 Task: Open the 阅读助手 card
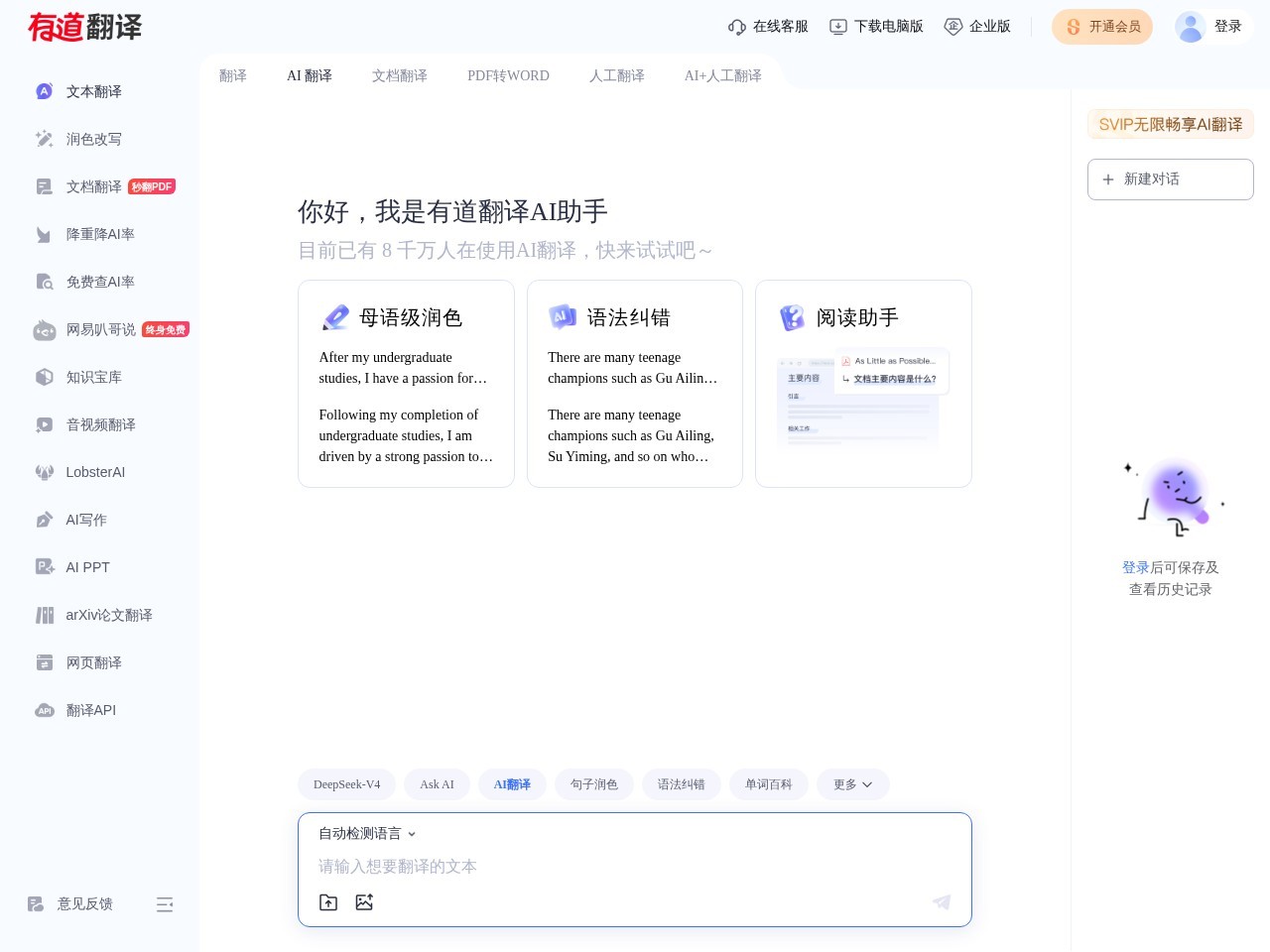[863, 384]
